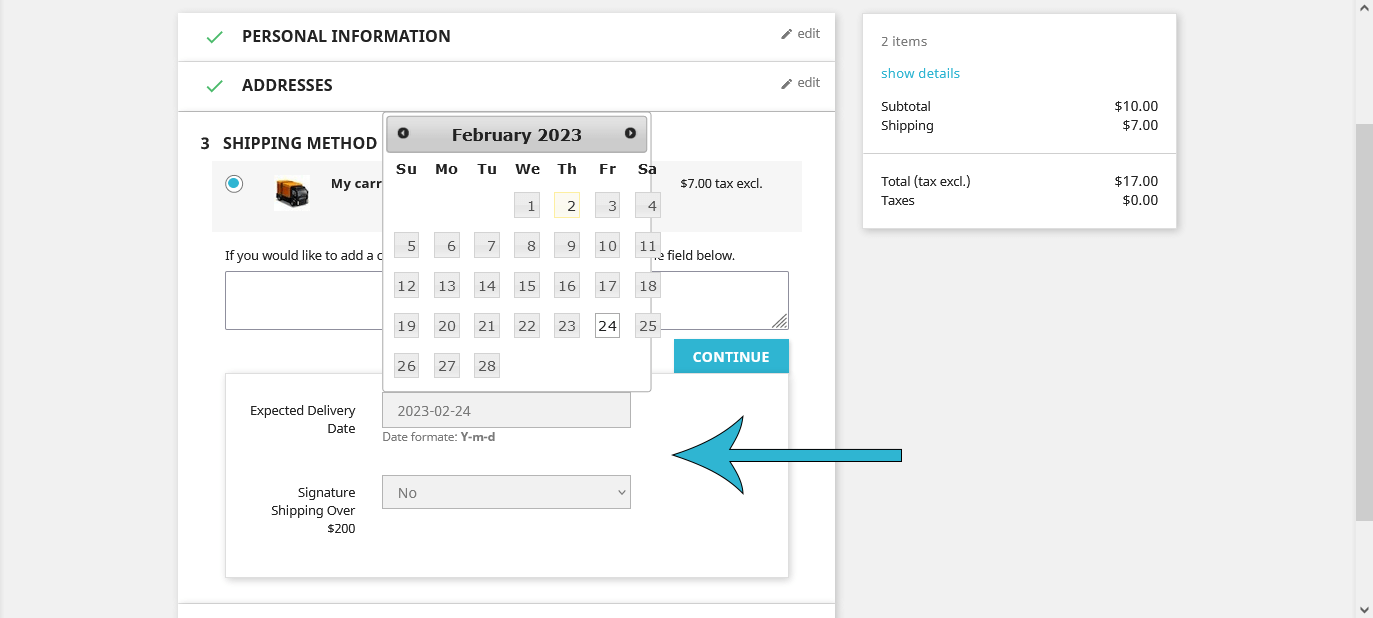
Task: Click the pencil edit icon for Personal Information
Action: pyautogui.click(x=786, y=34)
